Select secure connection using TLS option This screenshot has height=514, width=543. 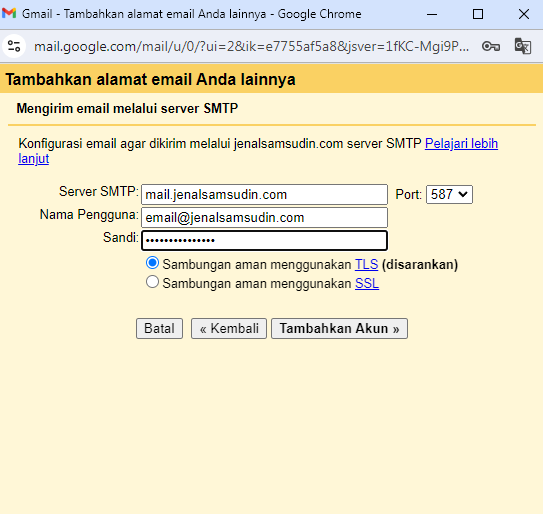tap(152, 263)
